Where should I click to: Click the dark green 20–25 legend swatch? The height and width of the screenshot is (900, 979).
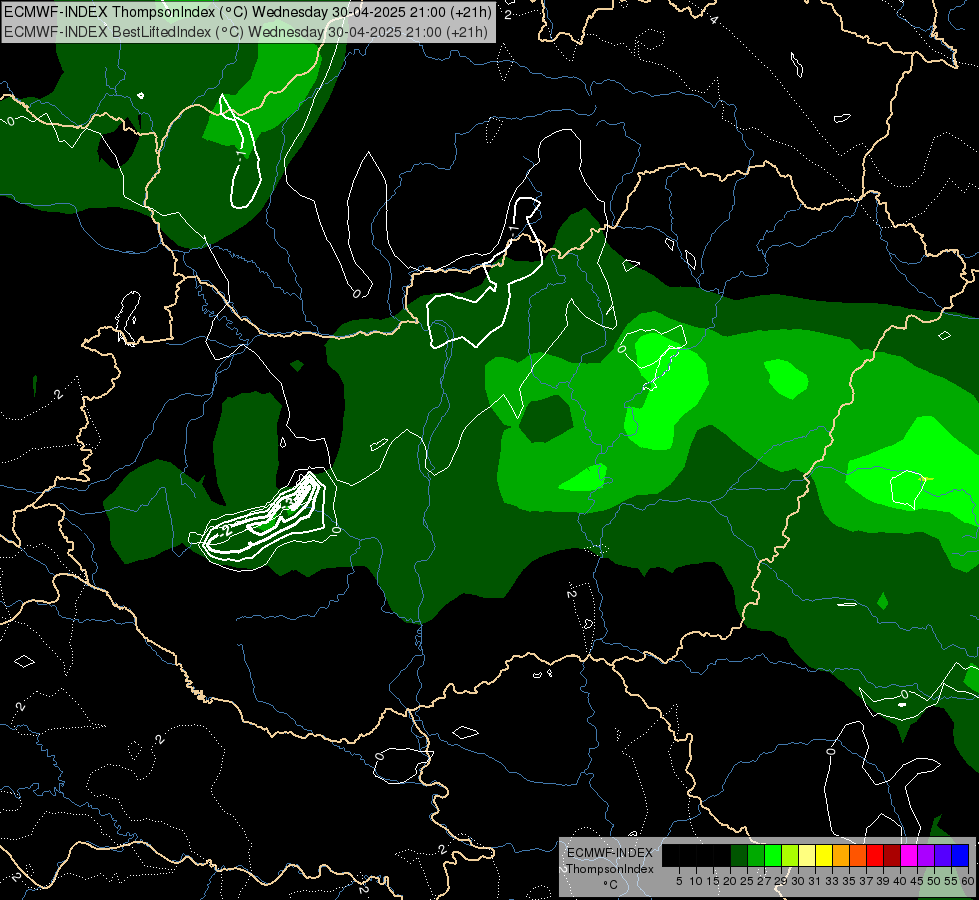pyautogui.click(x=739, y=855)
